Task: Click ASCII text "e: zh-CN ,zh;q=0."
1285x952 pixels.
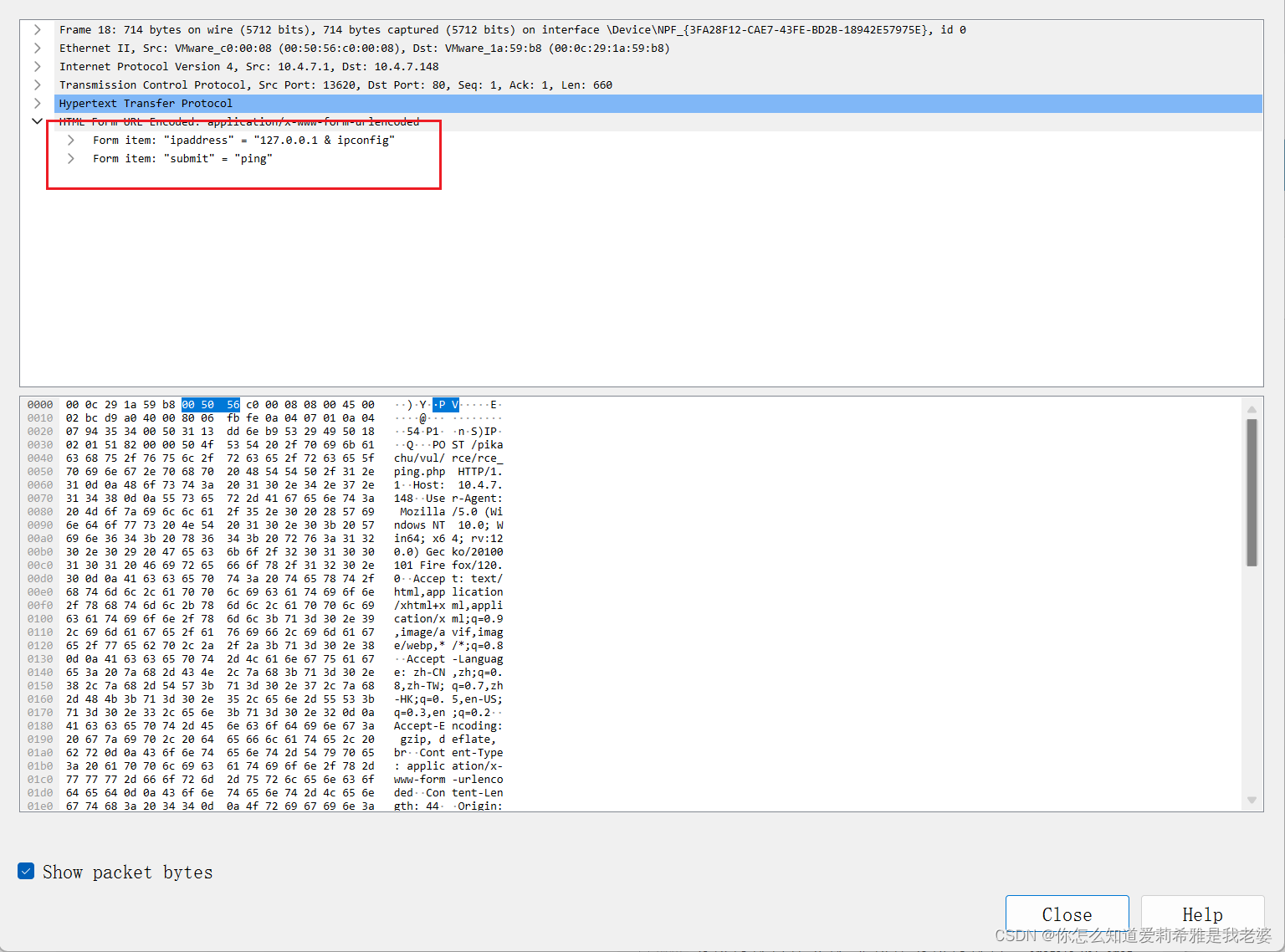Action: [x=448, y=673]
